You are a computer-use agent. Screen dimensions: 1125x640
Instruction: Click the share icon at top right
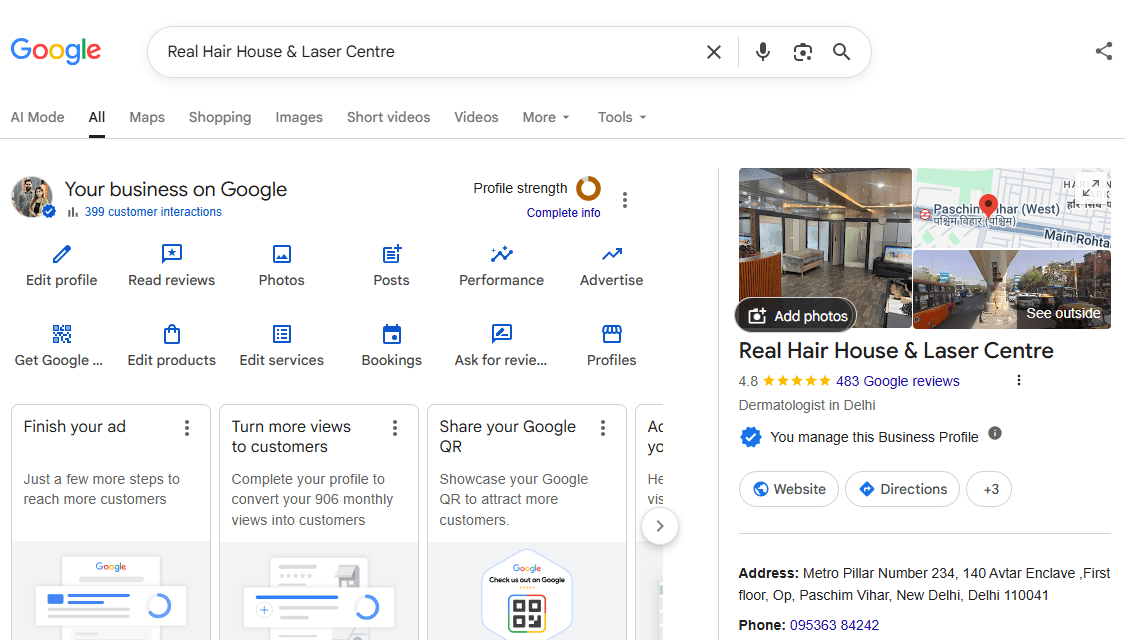pyautogui.click(x=1103, y=51)
